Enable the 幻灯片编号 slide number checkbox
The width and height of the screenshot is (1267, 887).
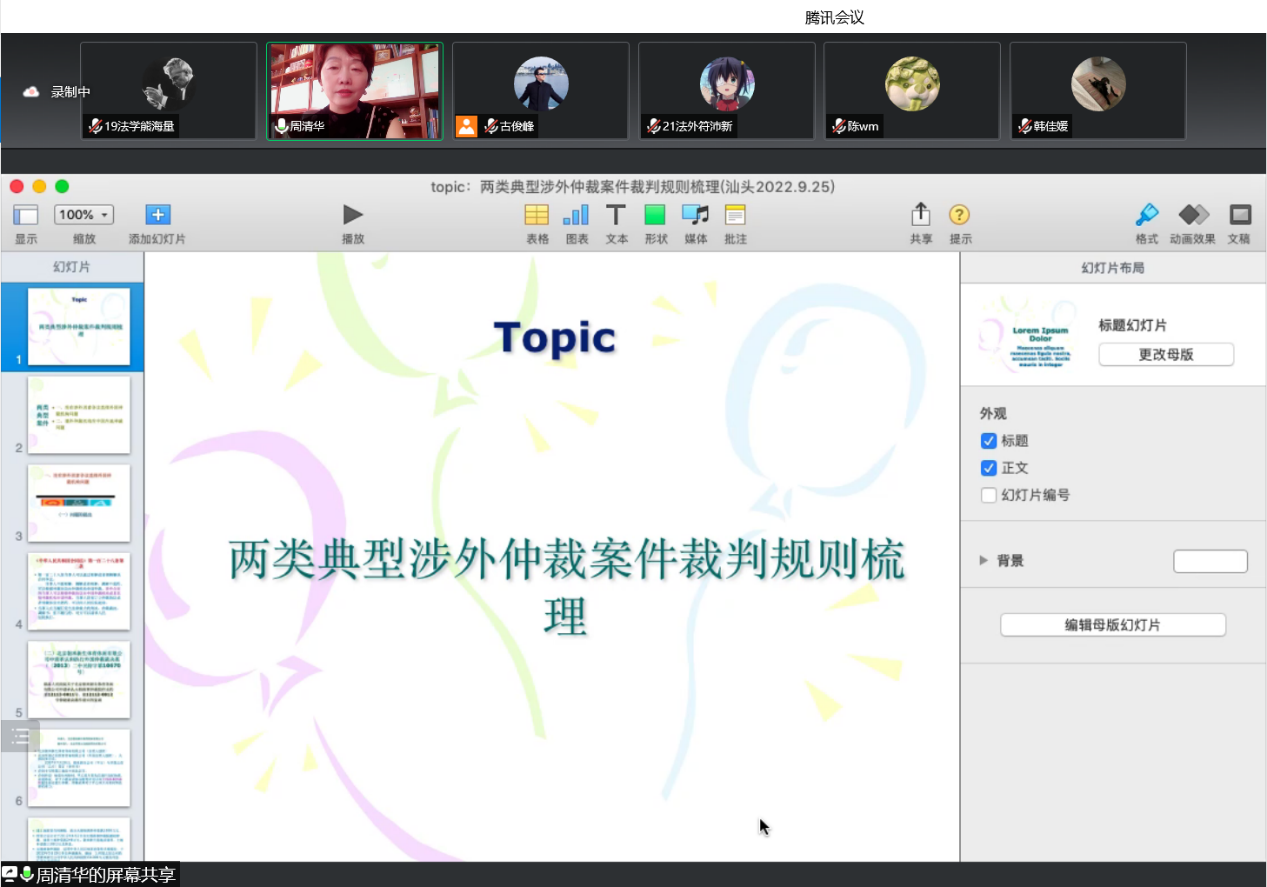tap(989, 495)
